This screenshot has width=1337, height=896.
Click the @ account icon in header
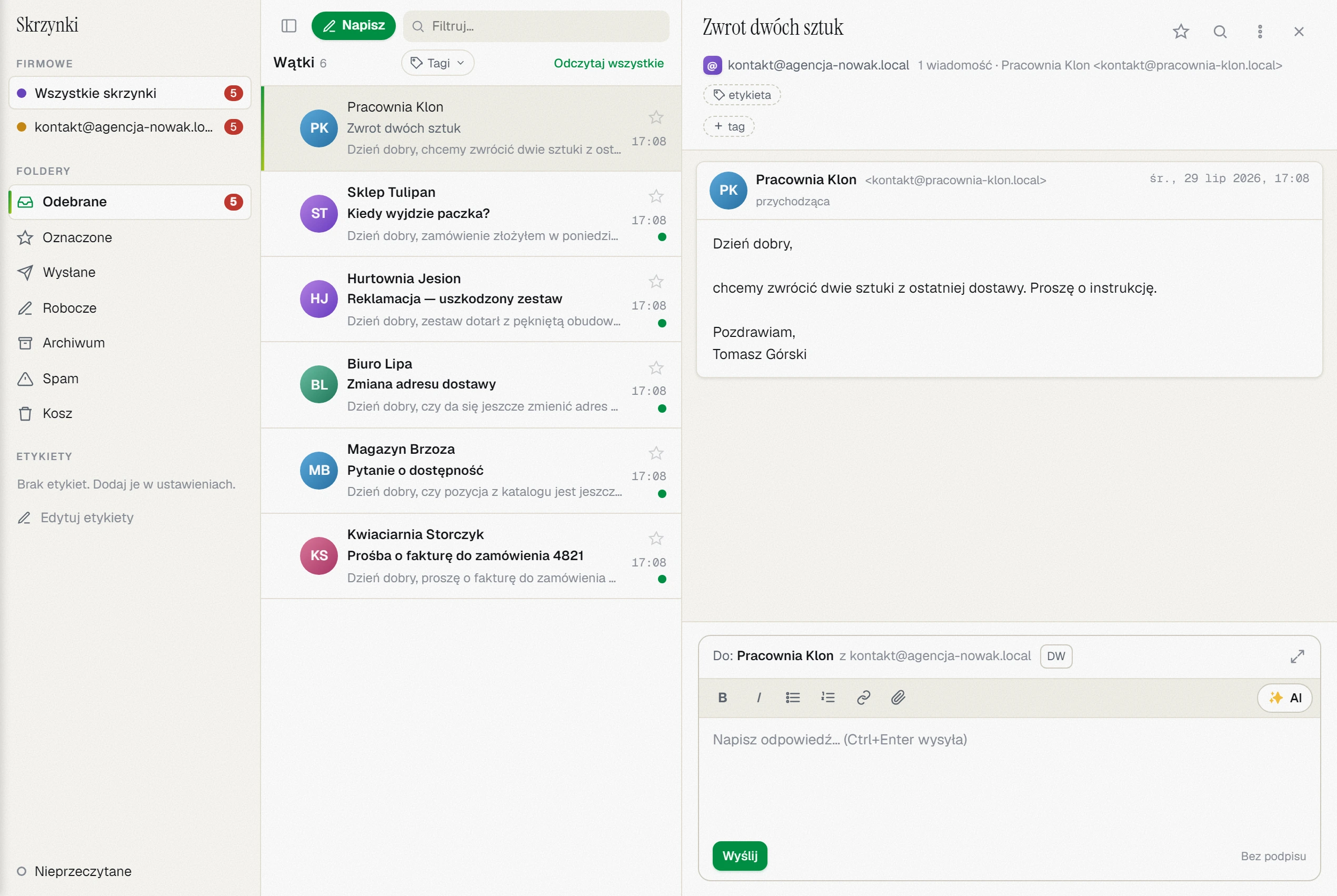[712, 66]
